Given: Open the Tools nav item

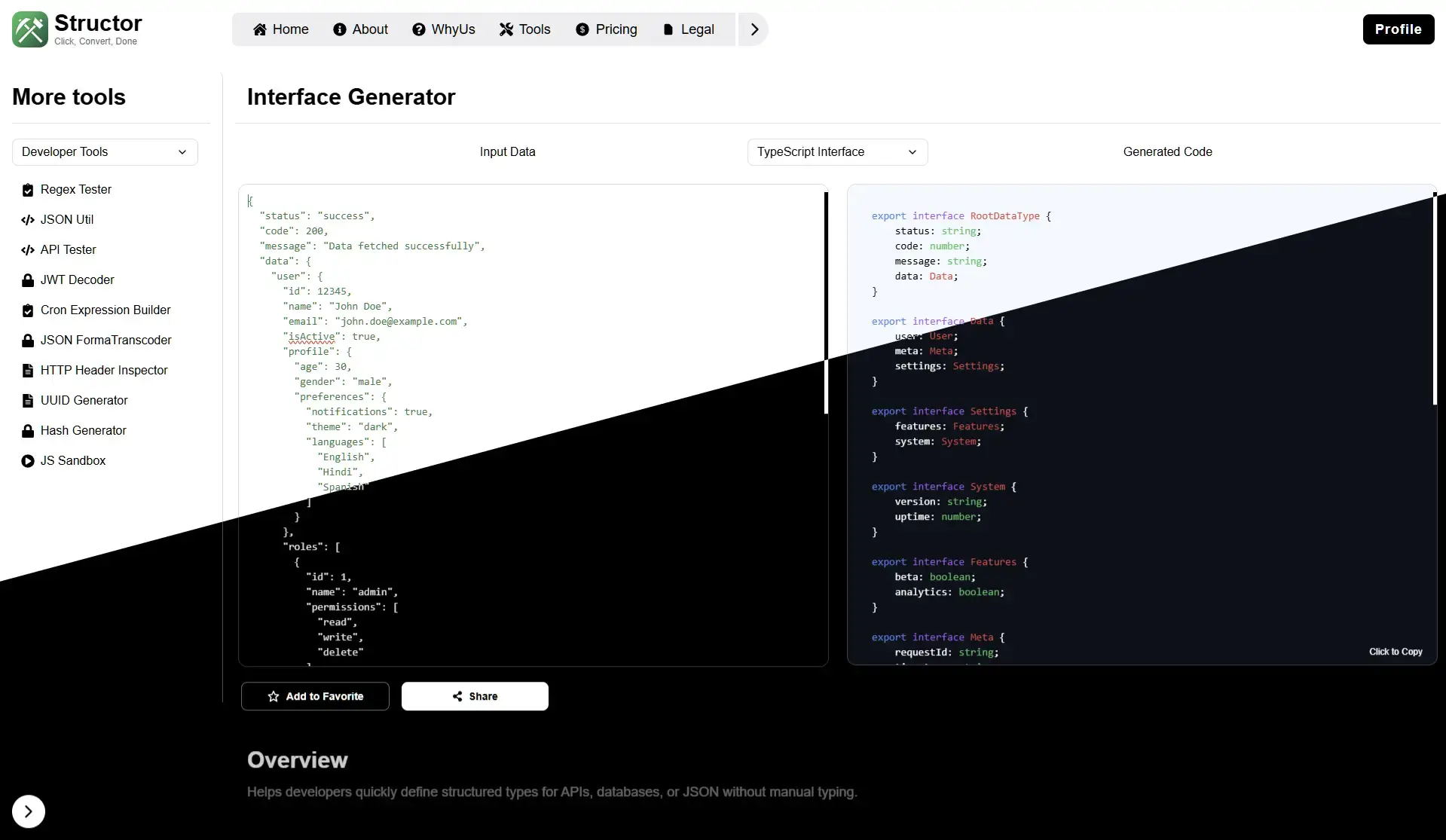Looking at the screenshot, I should [525, 29].
